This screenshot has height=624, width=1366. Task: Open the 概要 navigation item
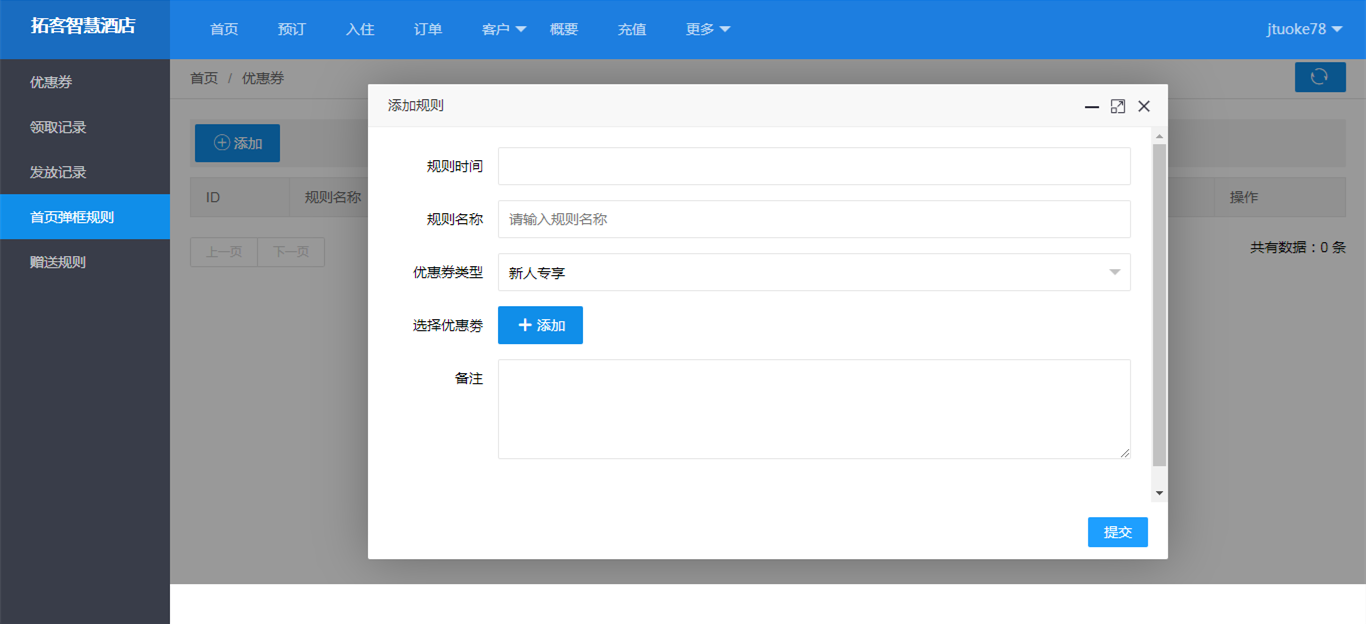click(564, 29)
